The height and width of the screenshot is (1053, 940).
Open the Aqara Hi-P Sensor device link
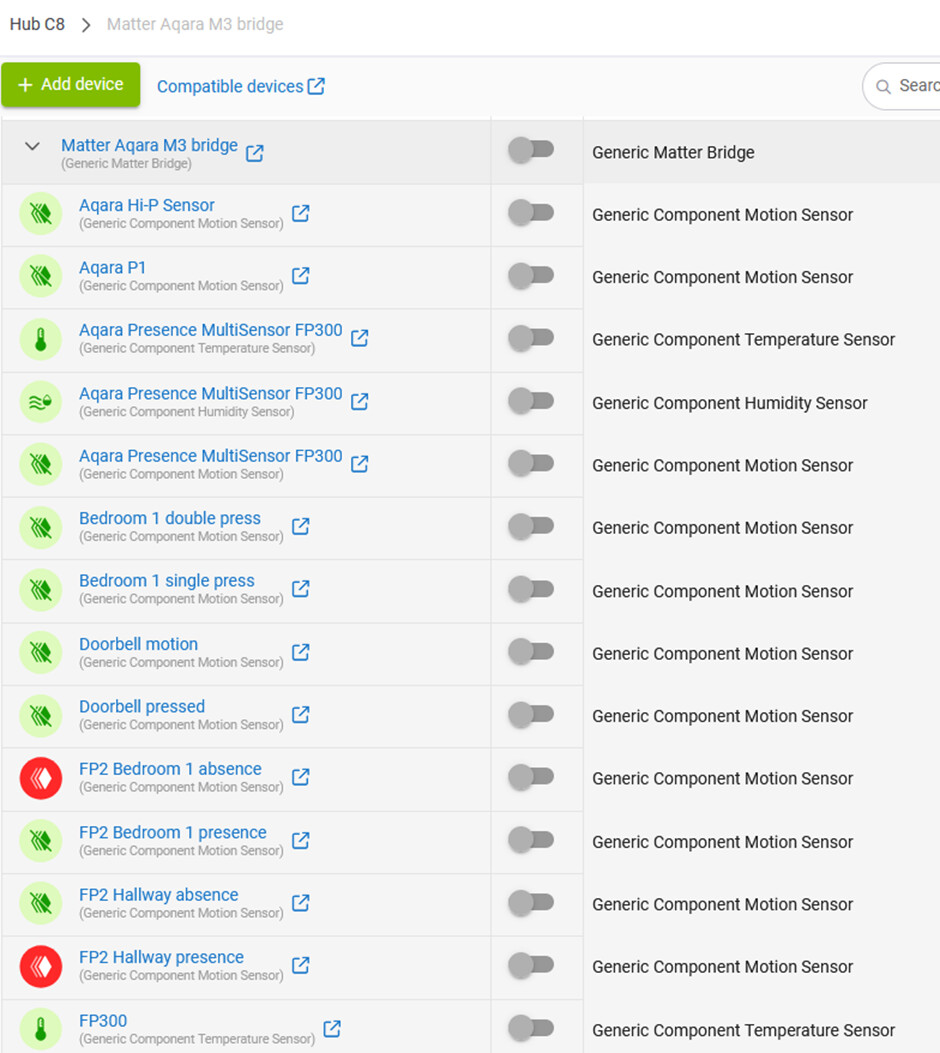[147, 205]
